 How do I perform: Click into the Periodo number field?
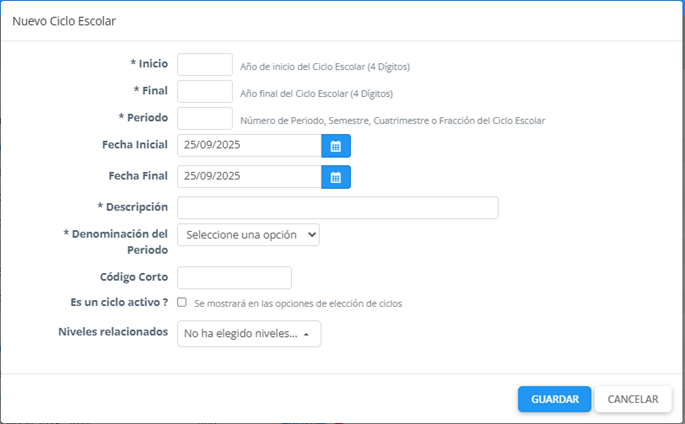(205, 119)
